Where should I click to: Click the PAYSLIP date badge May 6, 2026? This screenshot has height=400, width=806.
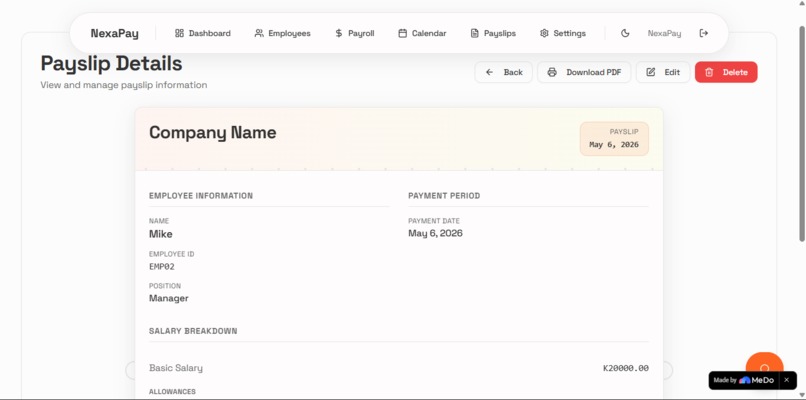(614, 139)
